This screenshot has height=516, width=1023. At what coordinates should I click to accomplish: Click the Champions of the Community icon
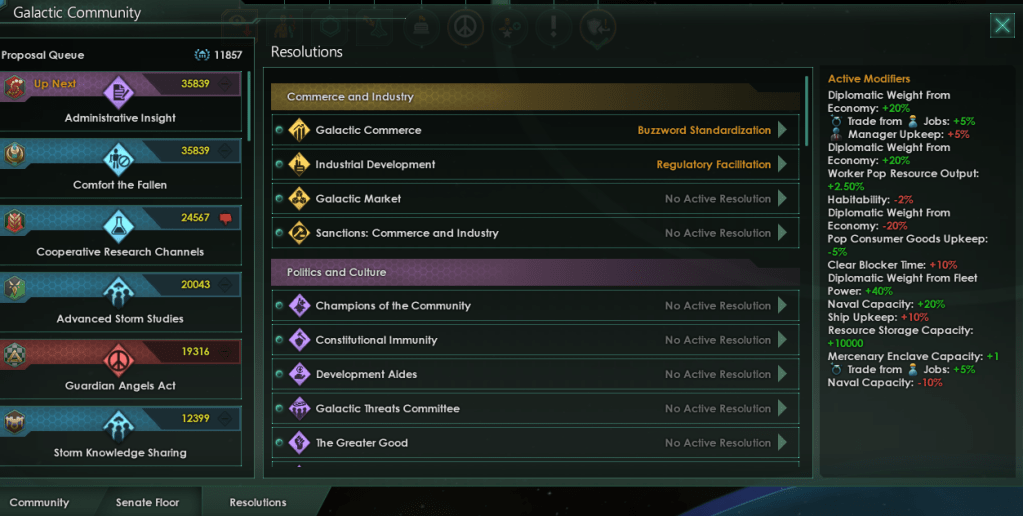(299, 306)
